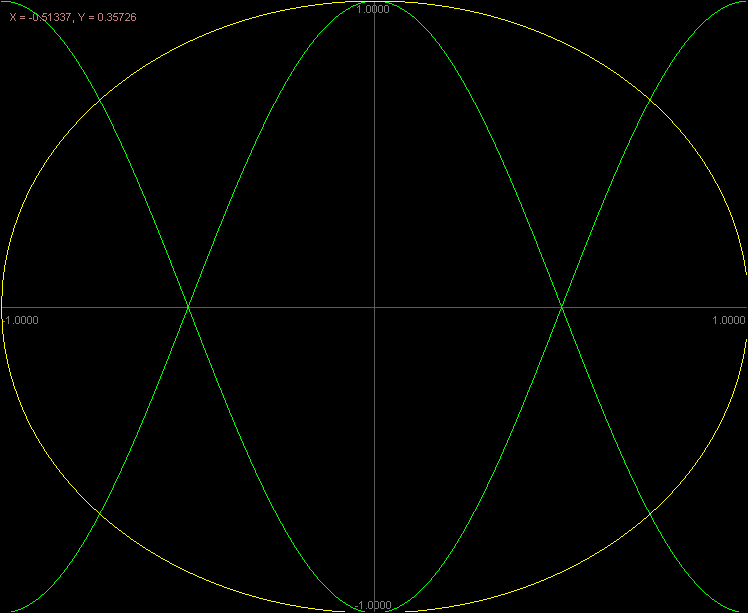This screenshot has height=613, width=748.
Task: Click upper-right intersection of green curve and yellow ellipse
Action: coord(650,98)
